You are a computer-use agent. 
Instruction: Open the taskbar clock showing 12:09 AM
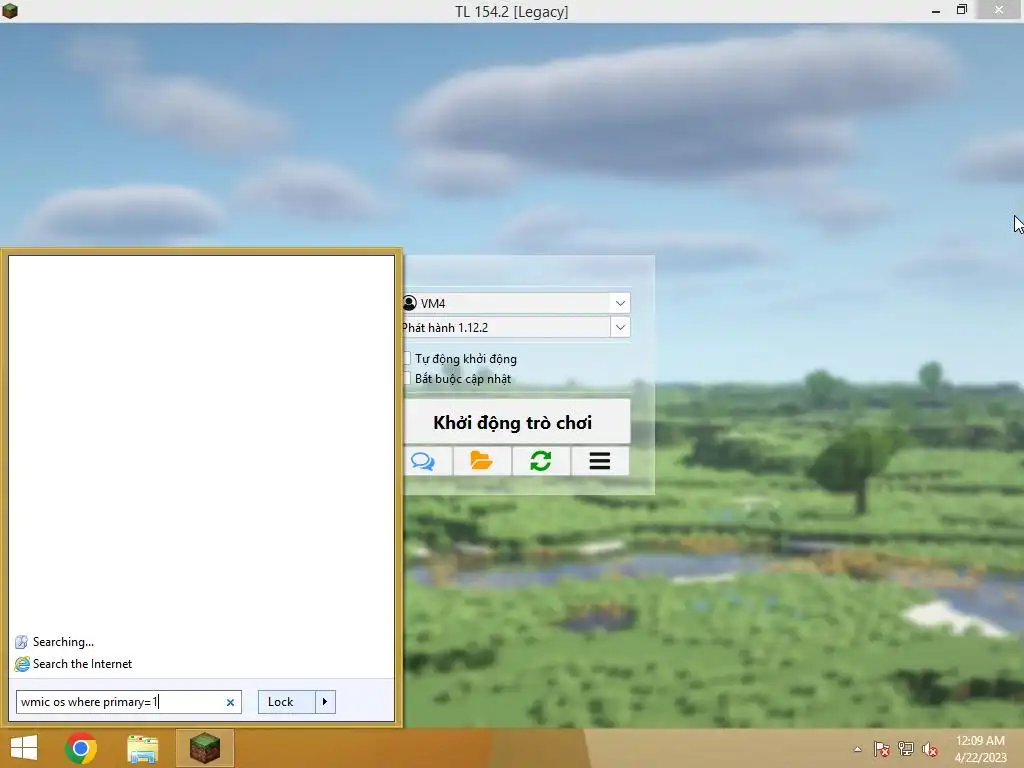point(980,749)
